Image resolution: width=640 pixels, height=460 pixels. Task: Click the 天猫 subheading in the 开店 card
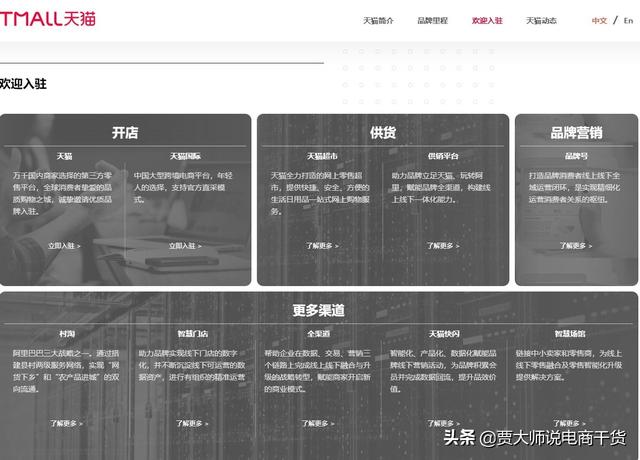pos(64,156)
